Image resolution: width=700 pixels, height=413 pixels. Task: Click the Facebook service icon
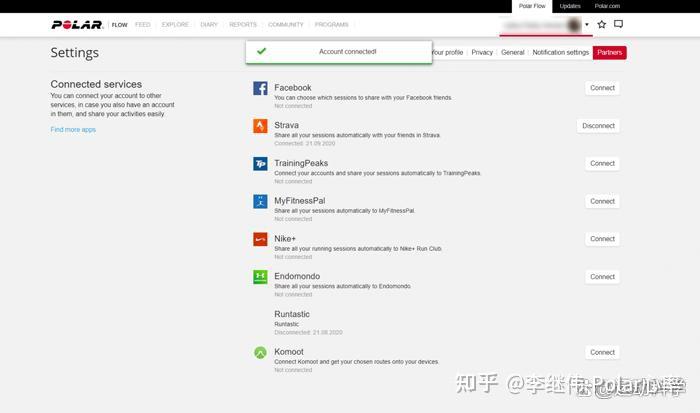click(260, 88)
